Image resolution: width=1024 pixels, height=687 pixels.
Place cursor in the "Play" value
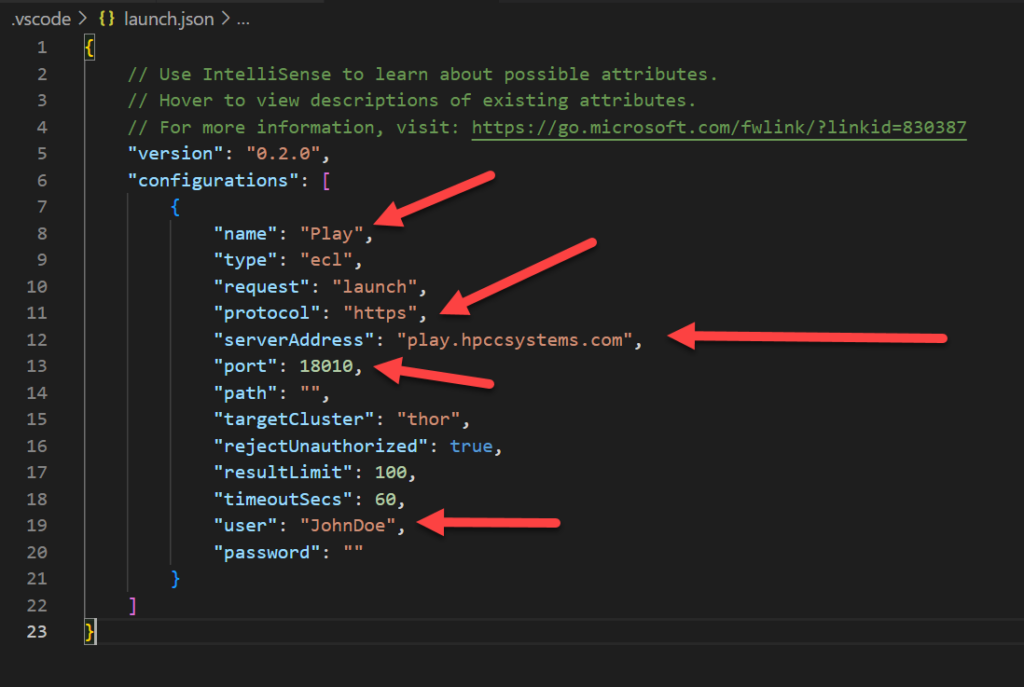331,233
